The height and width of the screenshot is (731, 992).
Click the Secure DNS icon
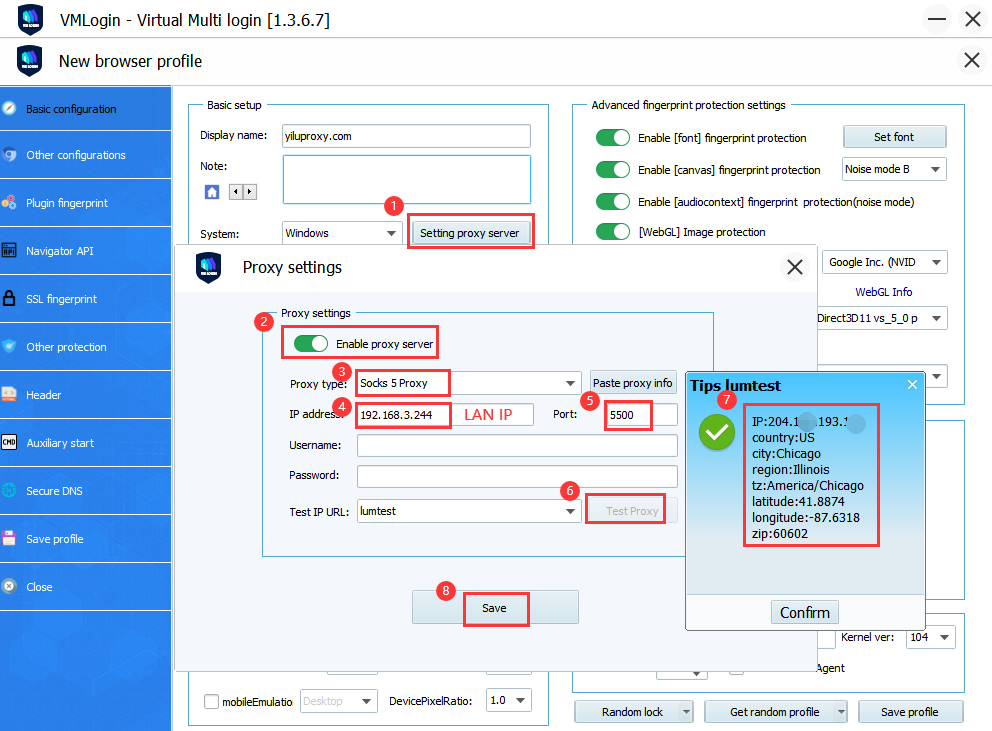coord(9,490)
